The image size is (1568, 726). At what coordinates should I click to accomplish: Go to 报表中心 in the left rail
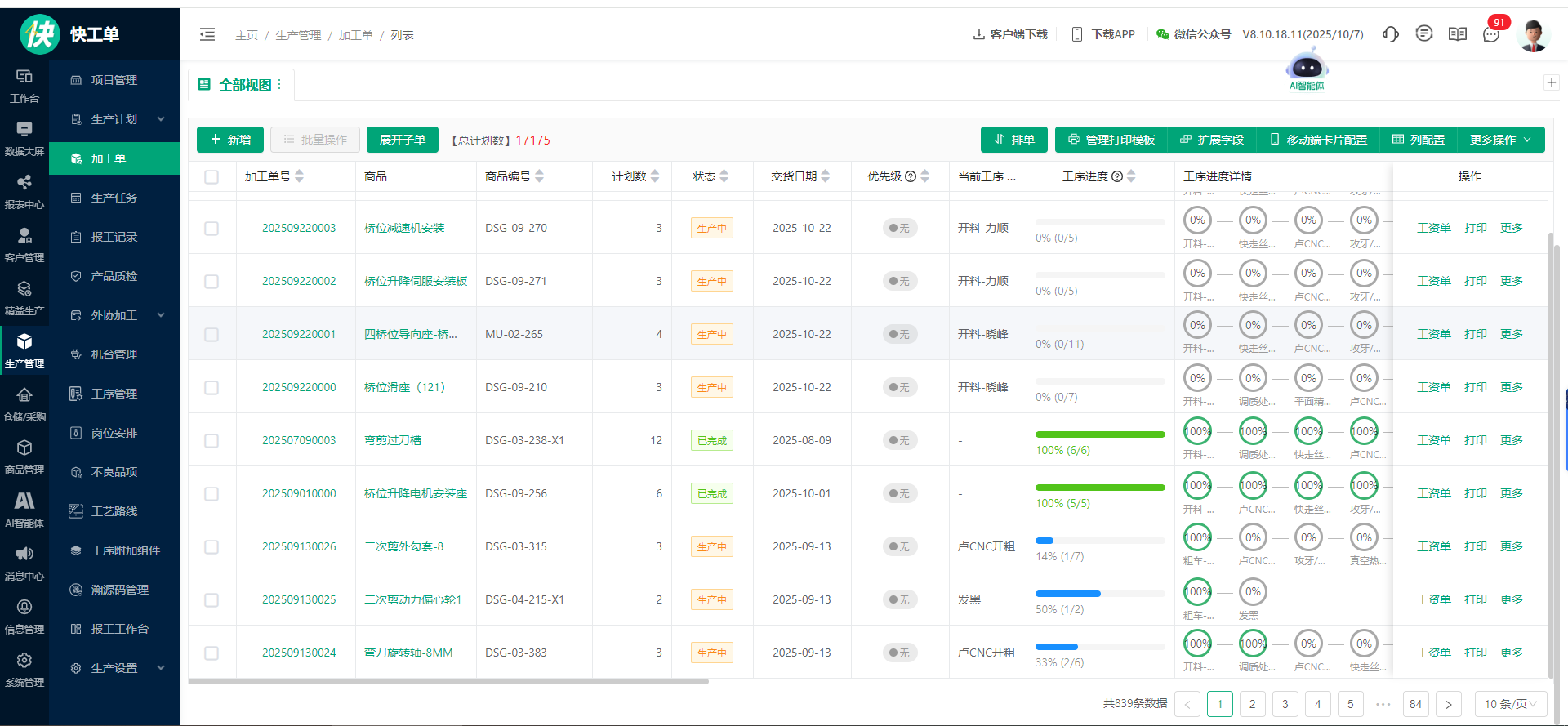click(x=24, y=191)
